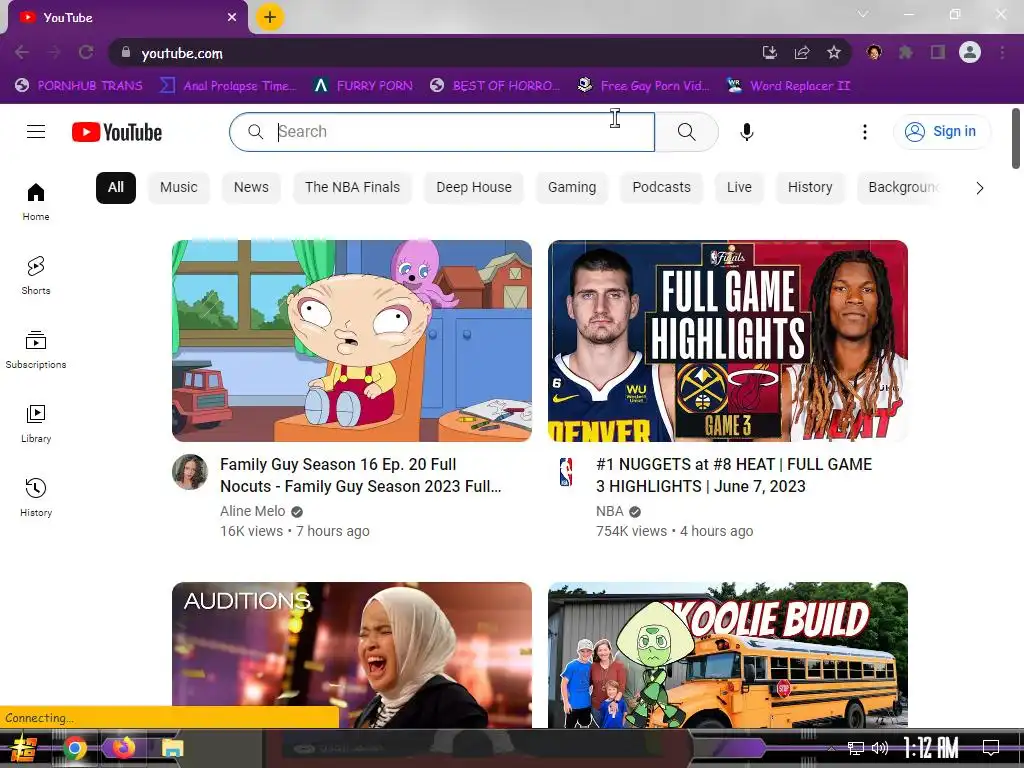Select the Deep House chip
1024x768 pixels.
click(x=473, y=187)
